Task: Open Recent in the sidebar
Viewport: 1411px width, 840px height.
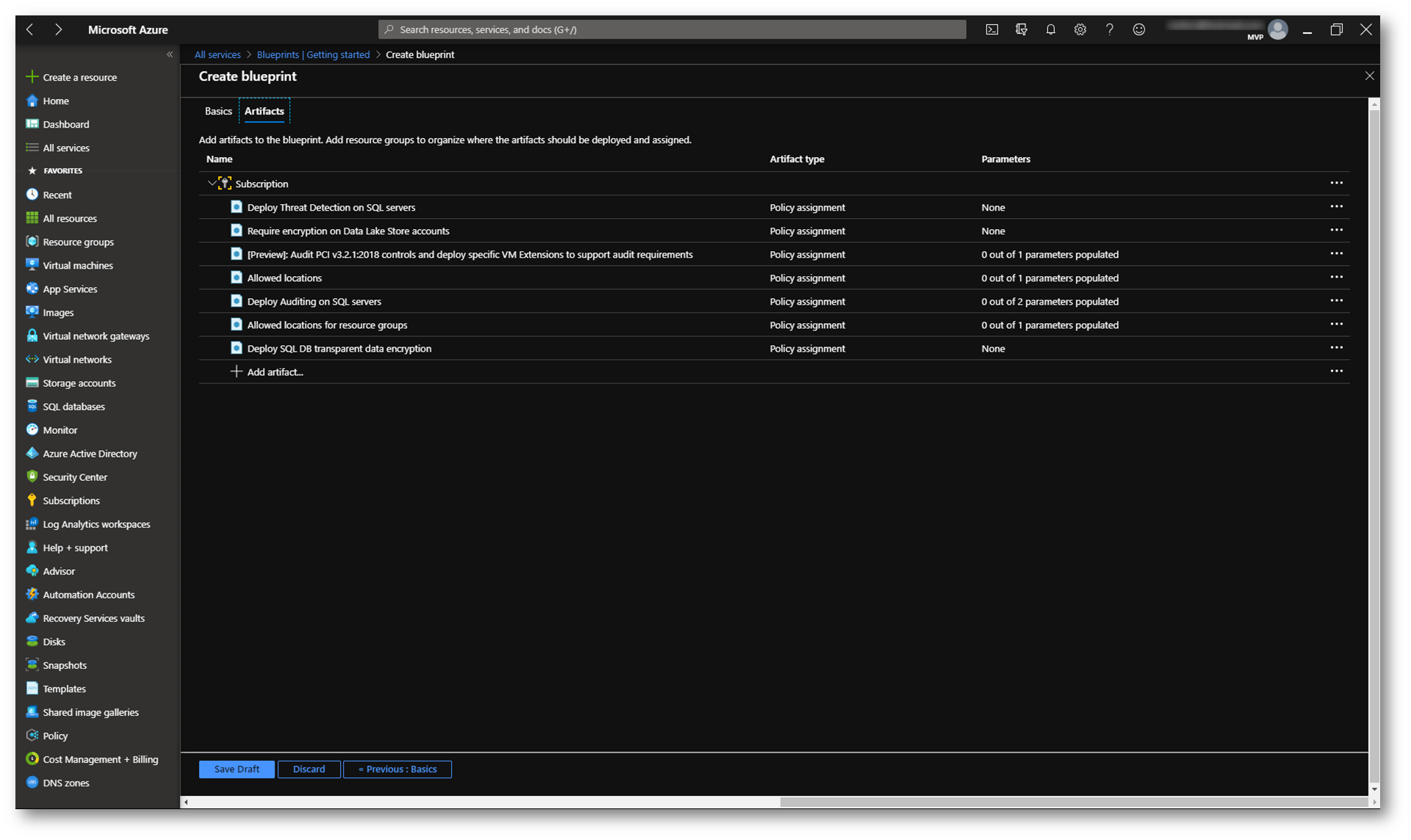Action: tap(49, 195)
